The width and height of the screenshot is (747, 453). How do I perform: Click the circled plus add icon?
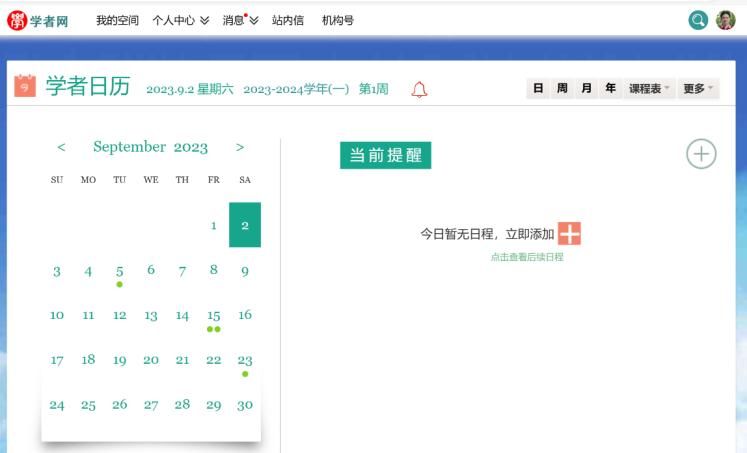pyautogui.click(x=701, y=154)
